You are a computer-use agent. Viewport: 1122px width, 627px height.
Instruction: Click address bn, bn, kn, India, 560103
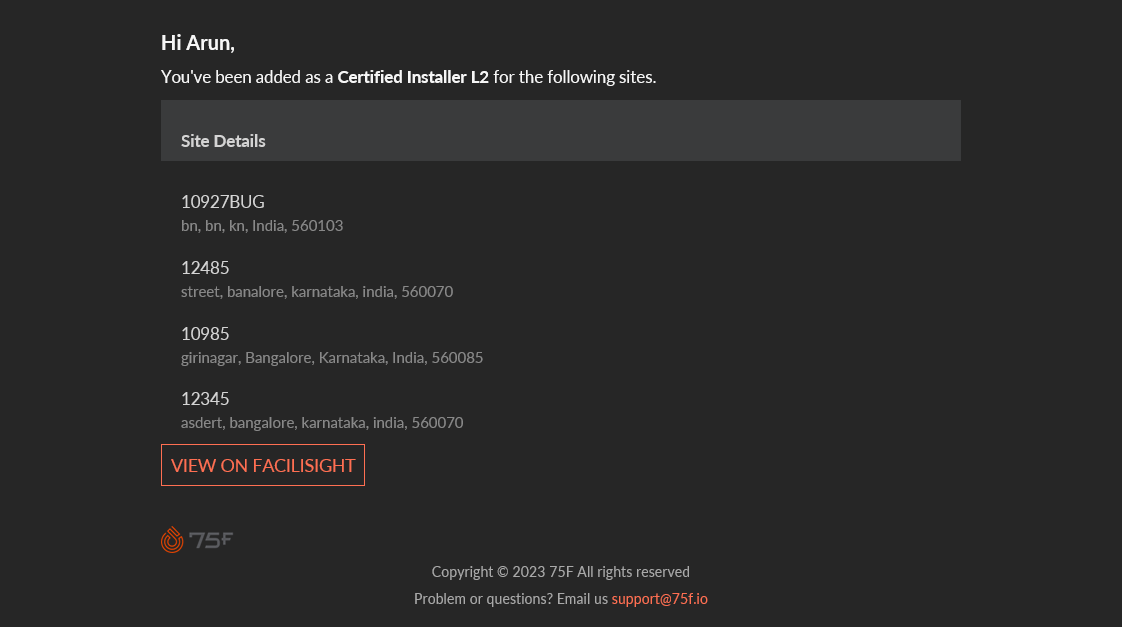pos(262,225)
